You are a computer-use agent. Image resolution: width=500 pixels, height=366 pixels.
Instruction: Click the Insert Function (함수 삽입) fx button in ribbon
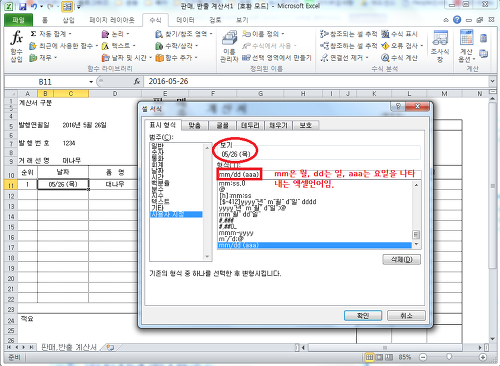click(x=17, y=46)
